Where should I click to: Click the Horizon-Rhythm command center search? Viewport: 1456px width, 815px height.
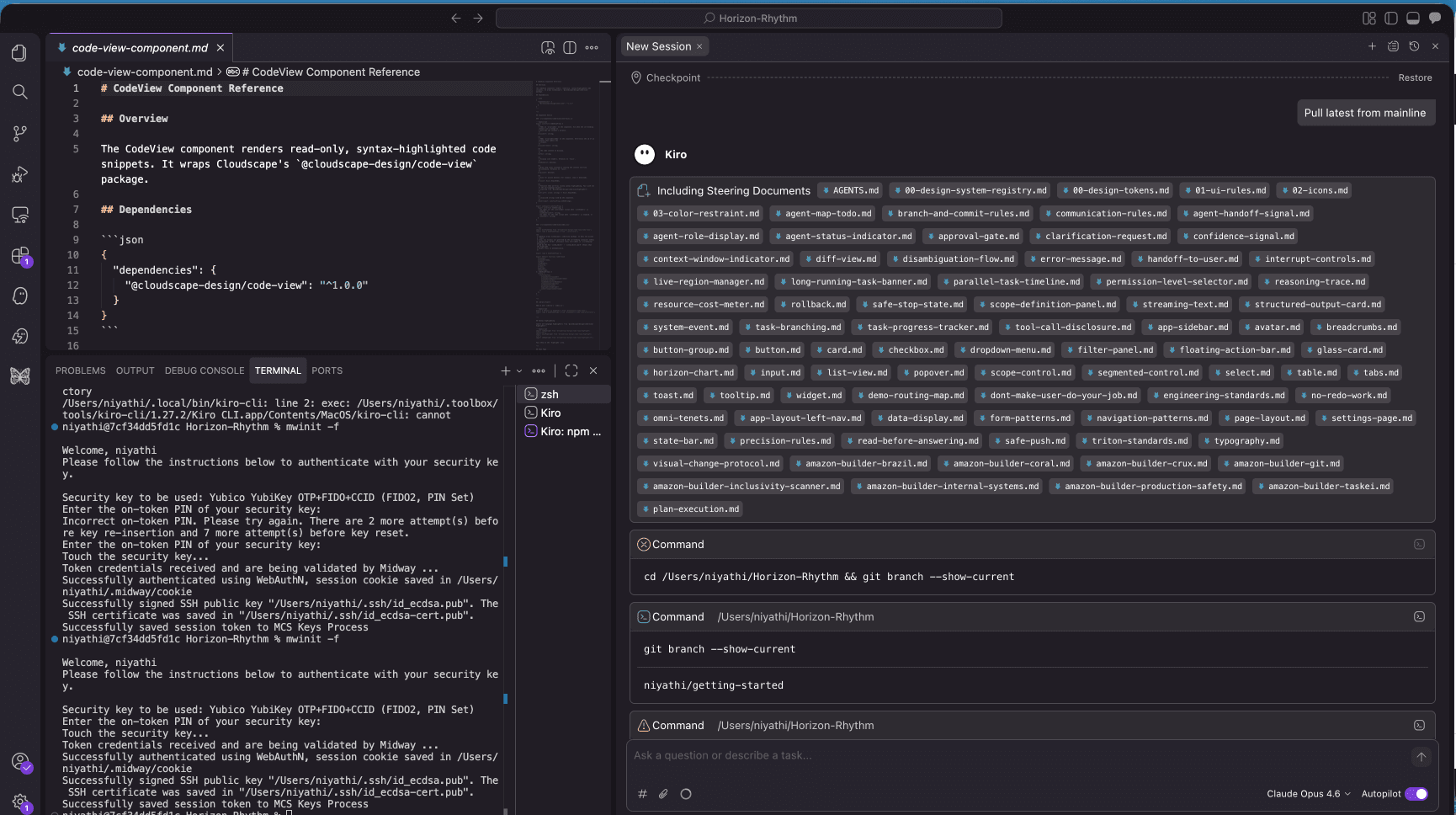click(749, 18)
